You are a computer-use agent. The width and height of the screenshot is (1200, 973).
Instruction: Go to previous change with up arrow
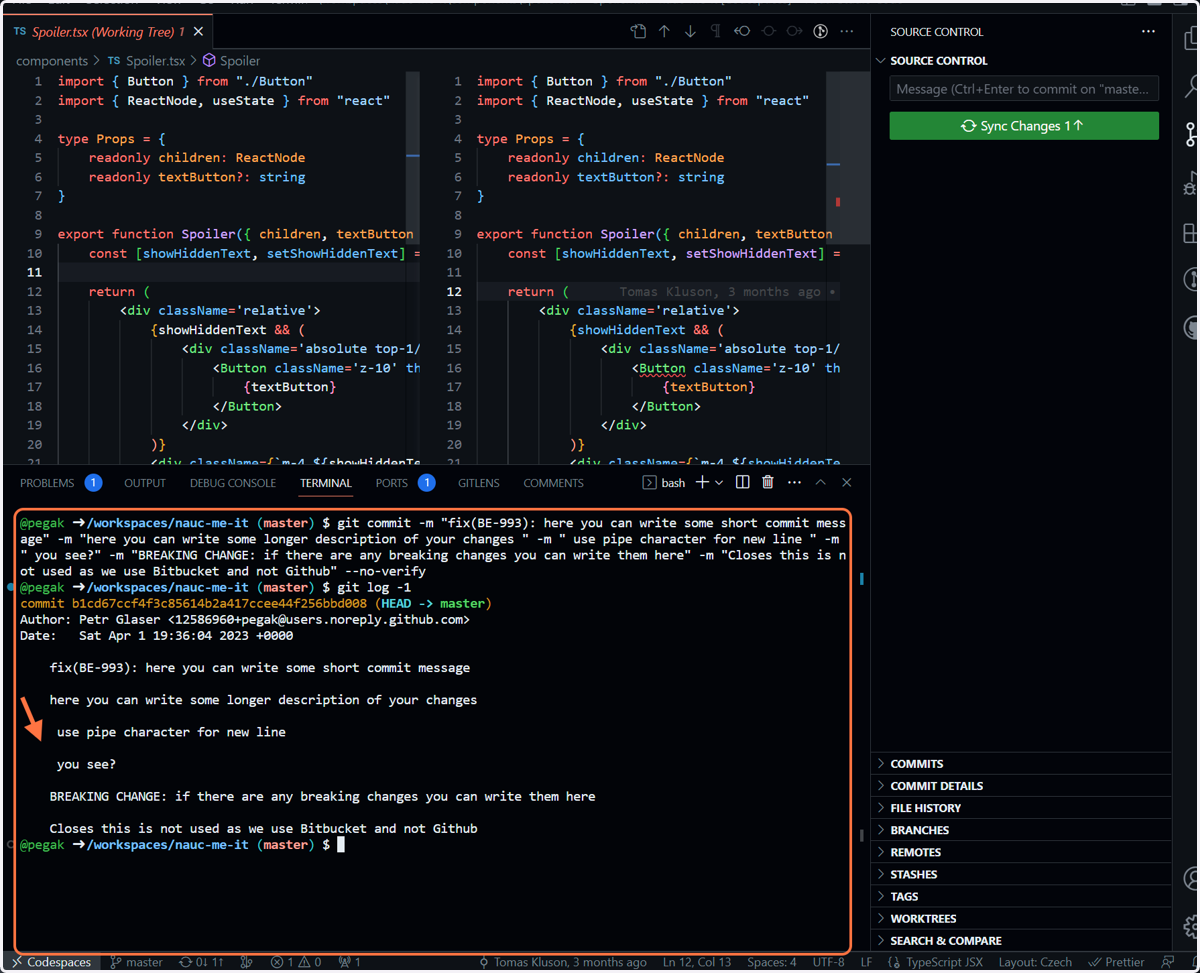tap(664, 32)
